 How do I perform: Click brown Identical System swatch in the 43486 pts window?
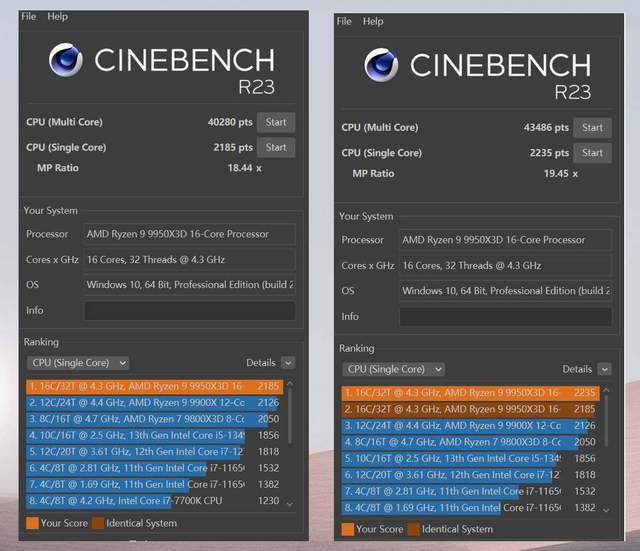click(x=412, y=529)
